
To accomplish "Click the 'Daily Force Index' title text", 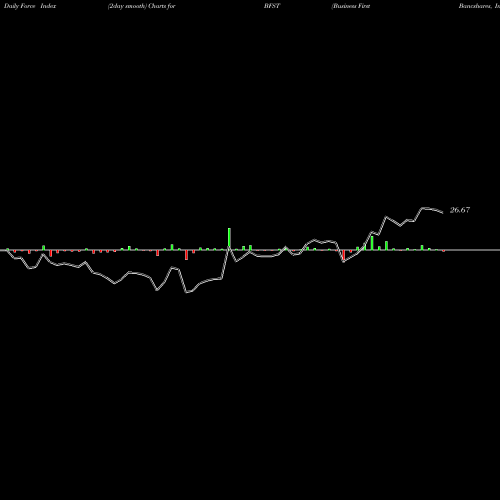I will pyautogui.click(x=30, y=6).
